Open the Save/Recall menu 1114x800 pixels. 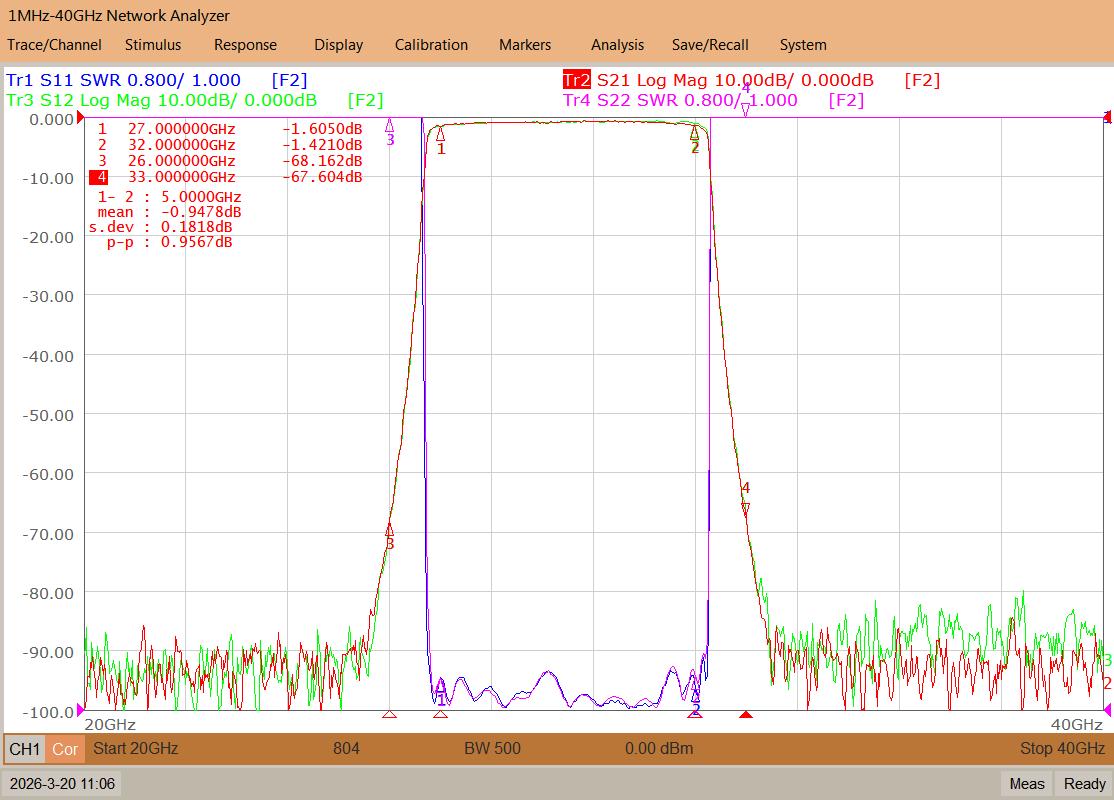pos(710,45)
